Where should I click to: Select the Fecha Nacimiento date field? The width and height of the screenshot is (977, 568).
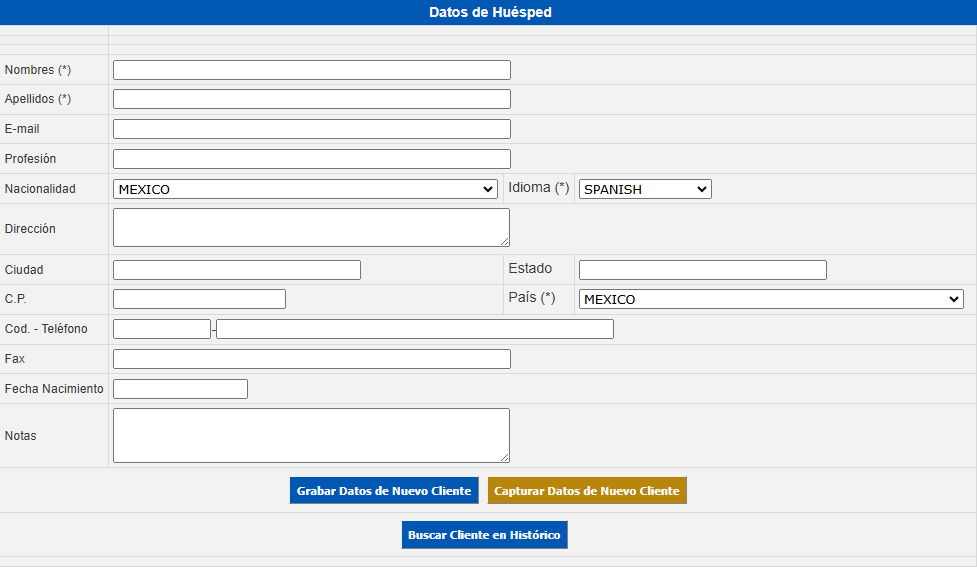coord(180,389)
